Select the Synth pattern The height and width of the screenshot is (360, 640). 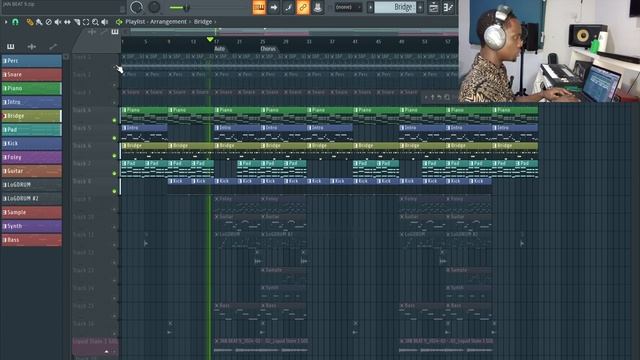coord(31,226)
